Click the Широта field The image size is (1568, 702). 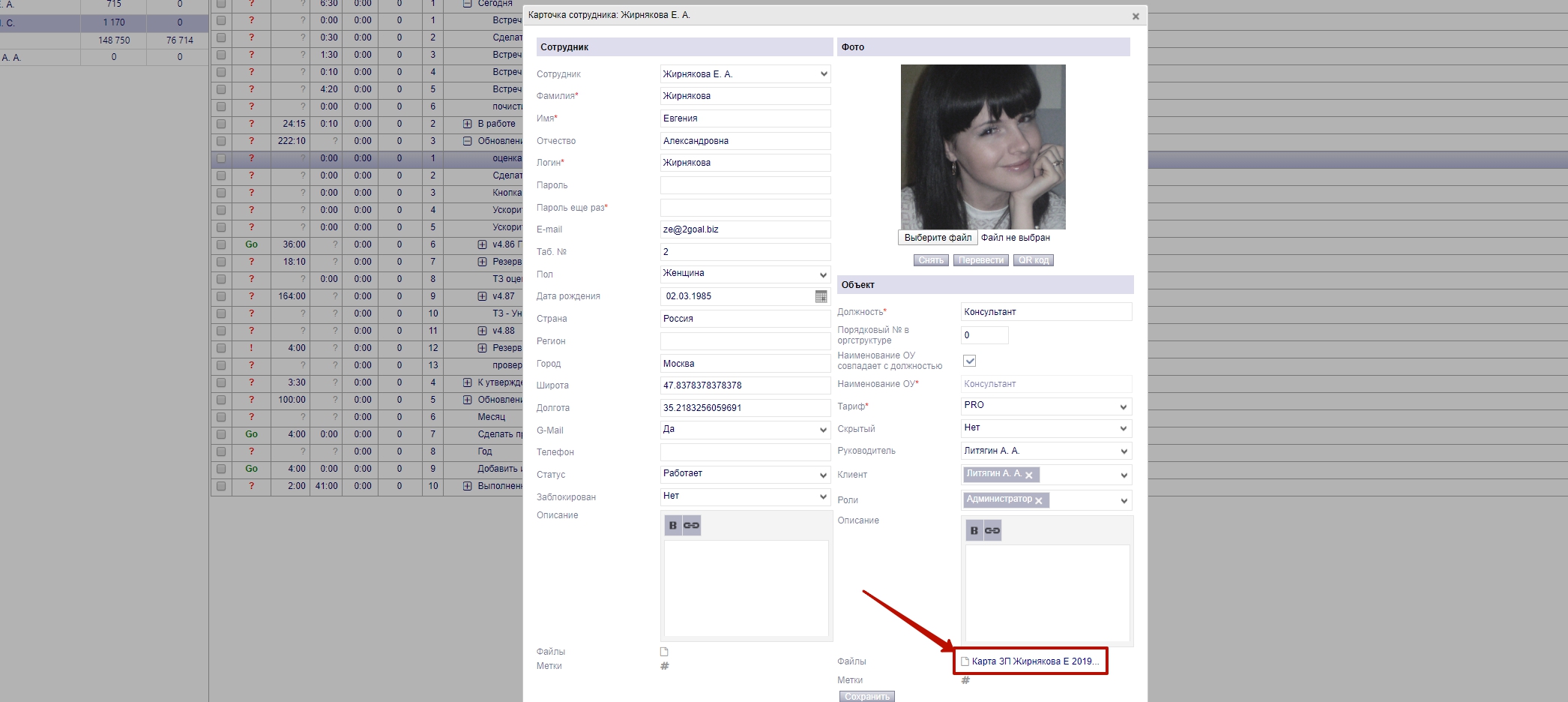tap(745, 385)
